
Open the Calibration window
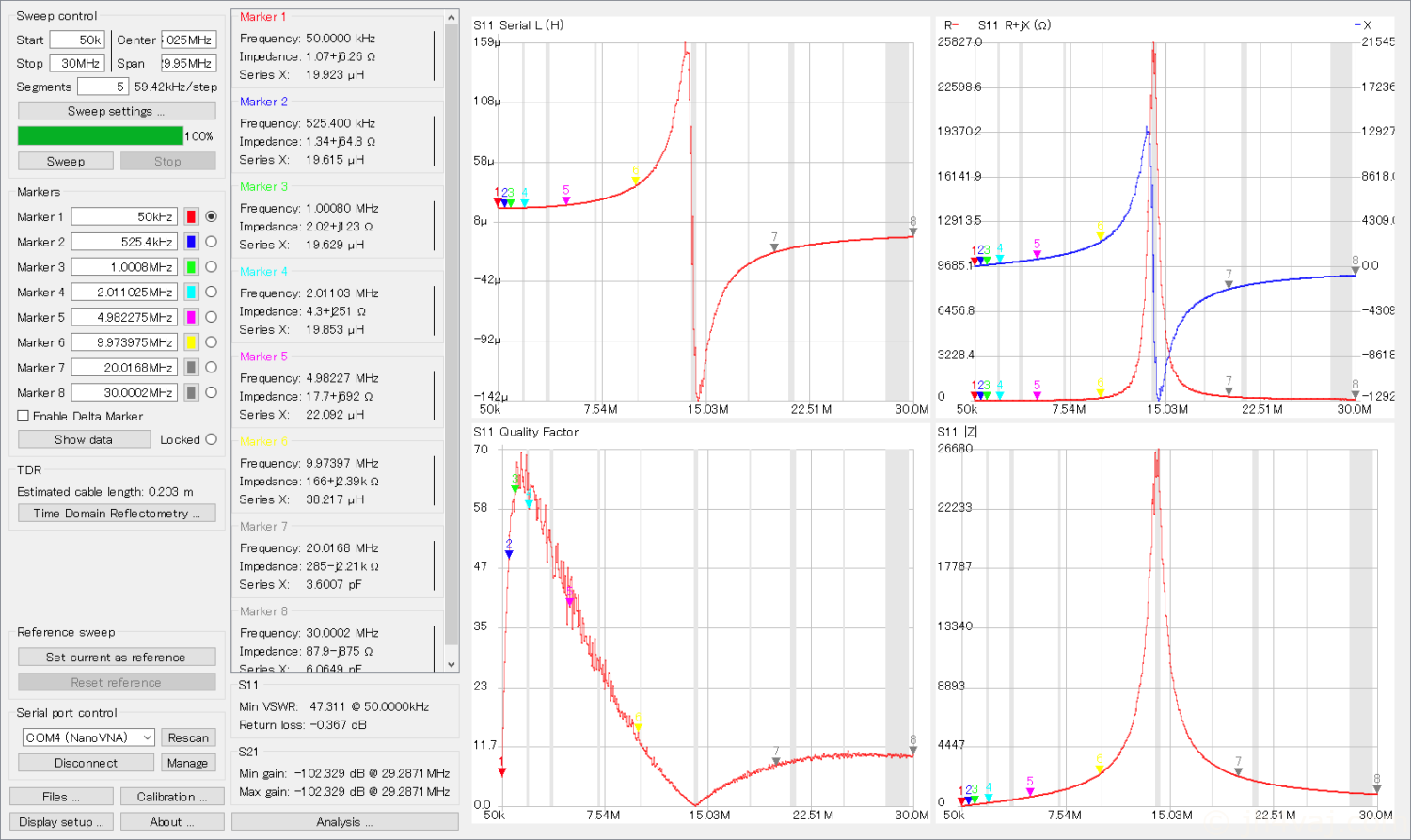click(172, 797)
